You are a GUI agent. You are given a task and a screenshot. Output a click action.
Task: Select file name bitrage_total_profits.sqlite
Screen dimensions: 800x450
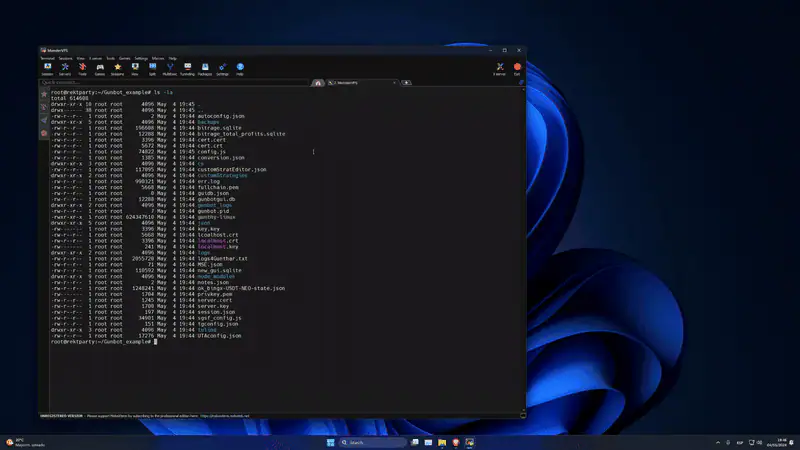coord(241,134)
